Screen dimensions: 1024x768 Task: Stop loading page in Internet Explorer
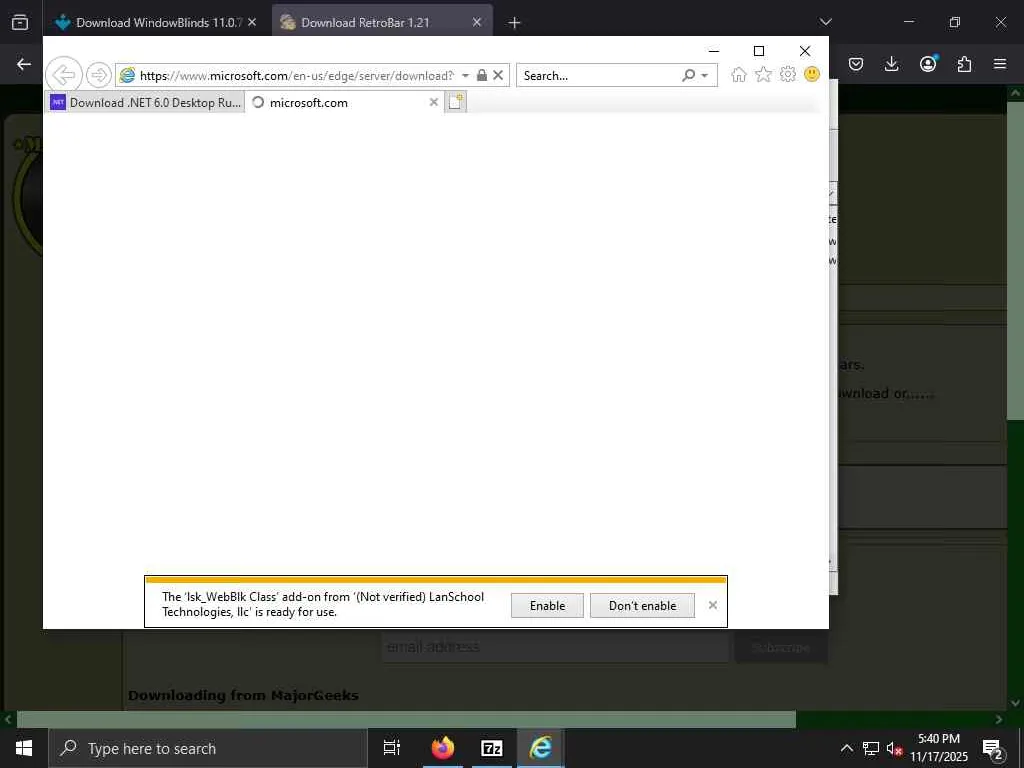[x=498, y=75]
